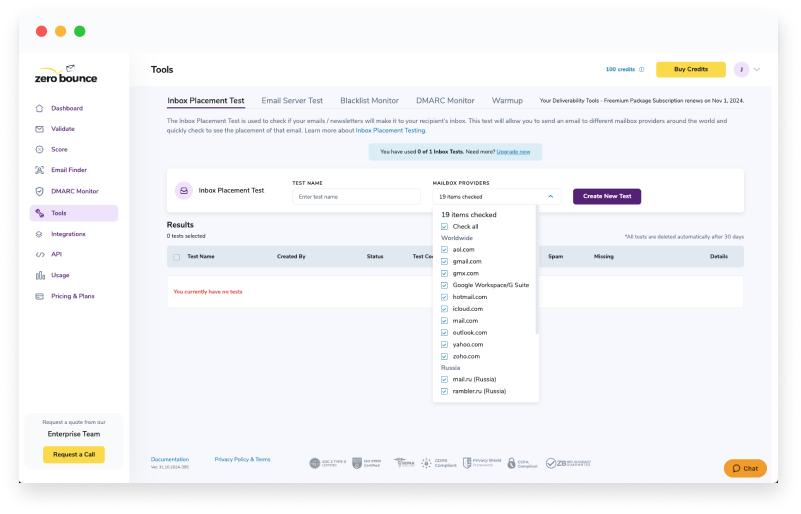This screenshot has height=514, width=801.
Task: Click the provider list scrollbar
Action: point(537,271)
